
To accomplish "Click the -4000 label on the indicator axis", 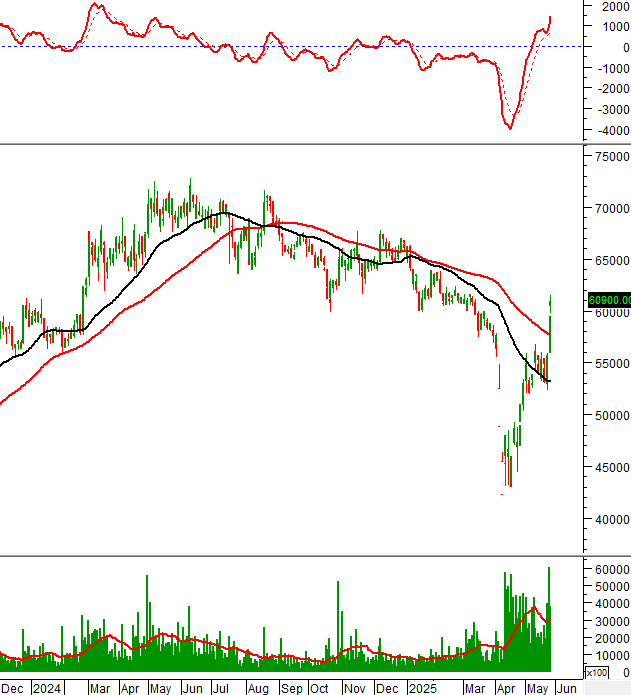I will [x=614, y=131].
